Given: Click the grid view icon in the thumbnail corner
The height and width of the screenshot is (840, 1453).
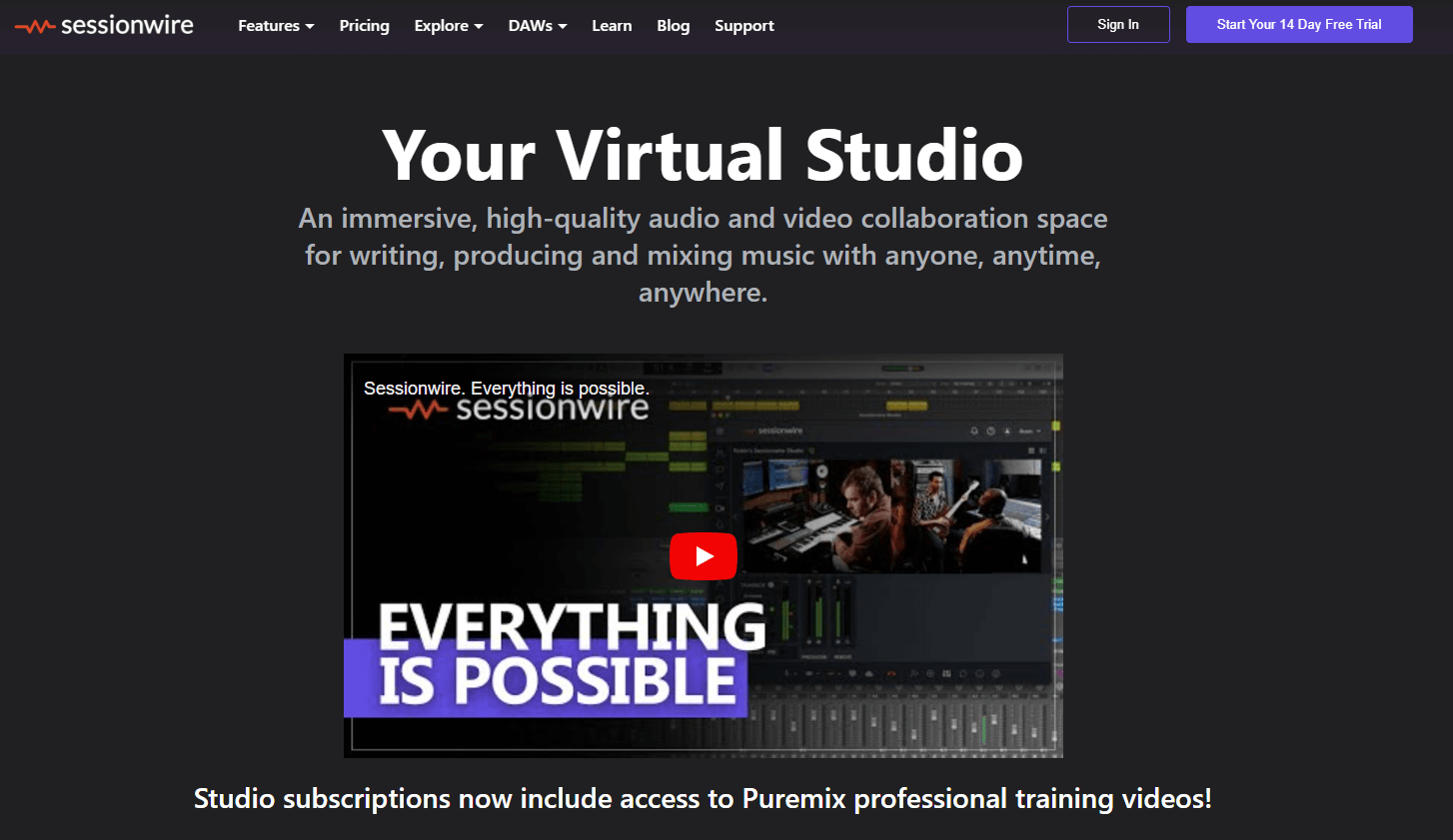Looking at the screenshot, I should click(x=1031, y=449).
